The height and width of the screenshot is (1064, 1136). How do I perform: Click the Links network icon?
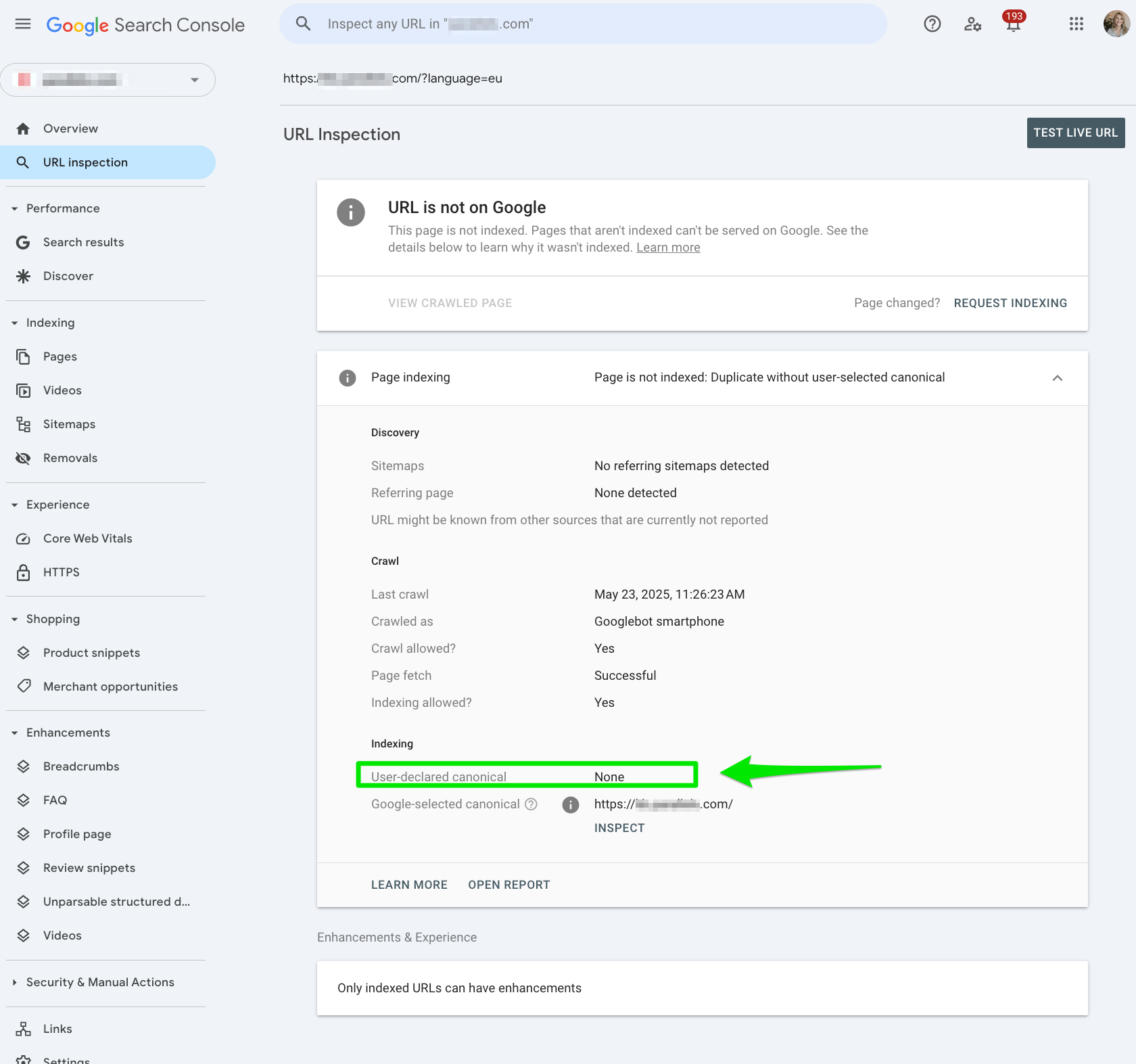pos(23,1029)
